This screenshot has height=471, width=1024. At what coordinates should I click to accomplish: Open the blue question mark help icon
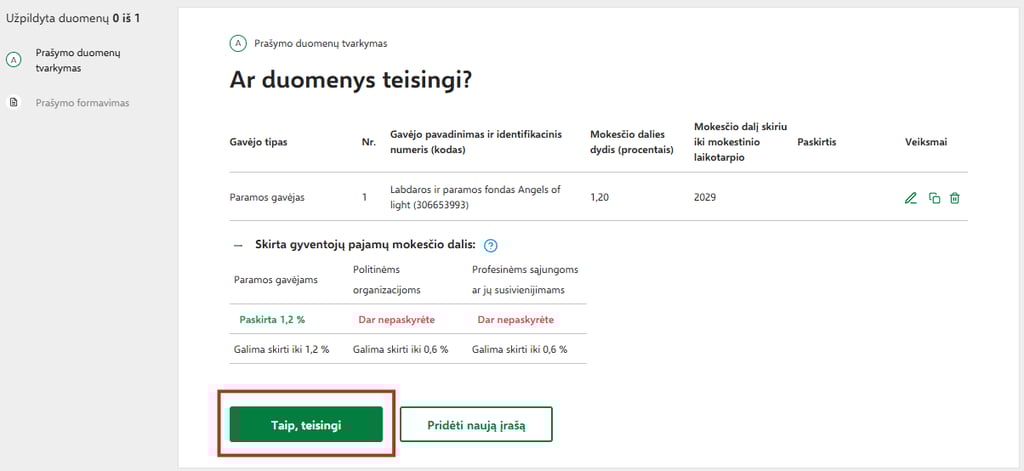pos(491,245)
